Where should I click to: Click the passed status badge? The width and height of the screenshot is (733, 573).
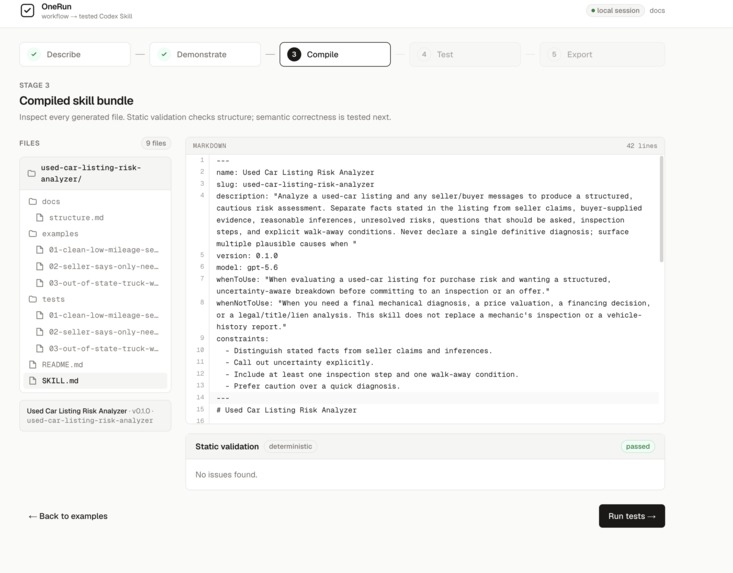tap(638, 446)
